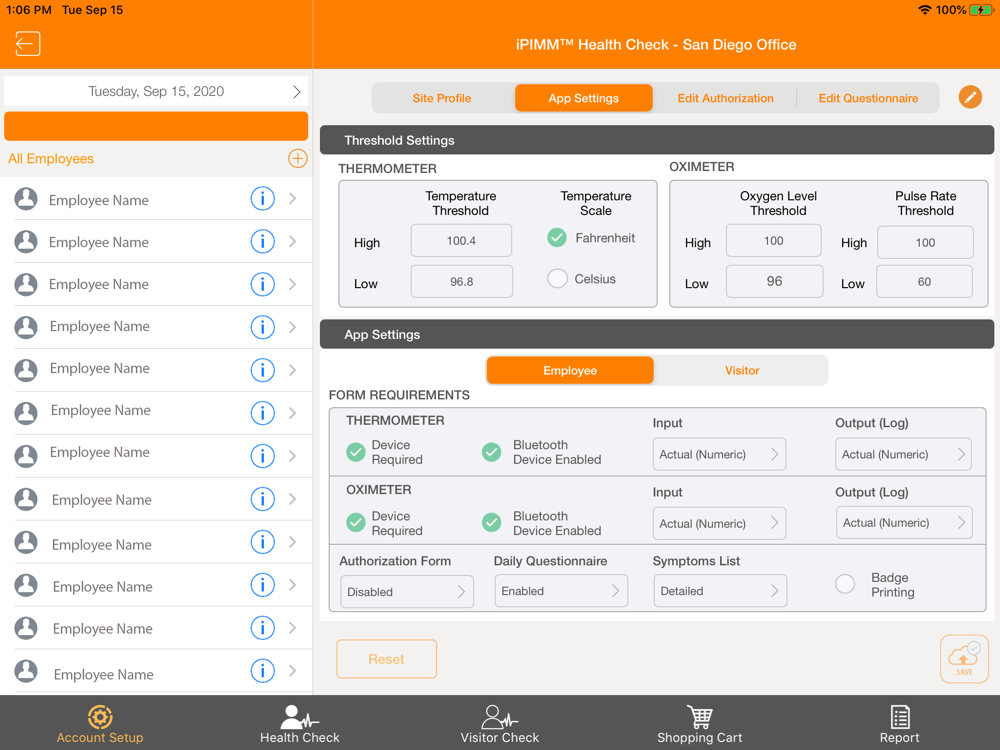The image size is (1000, 750).
Task: Edit the Oxygen Level Low 96 field
Action: point(774,281)
